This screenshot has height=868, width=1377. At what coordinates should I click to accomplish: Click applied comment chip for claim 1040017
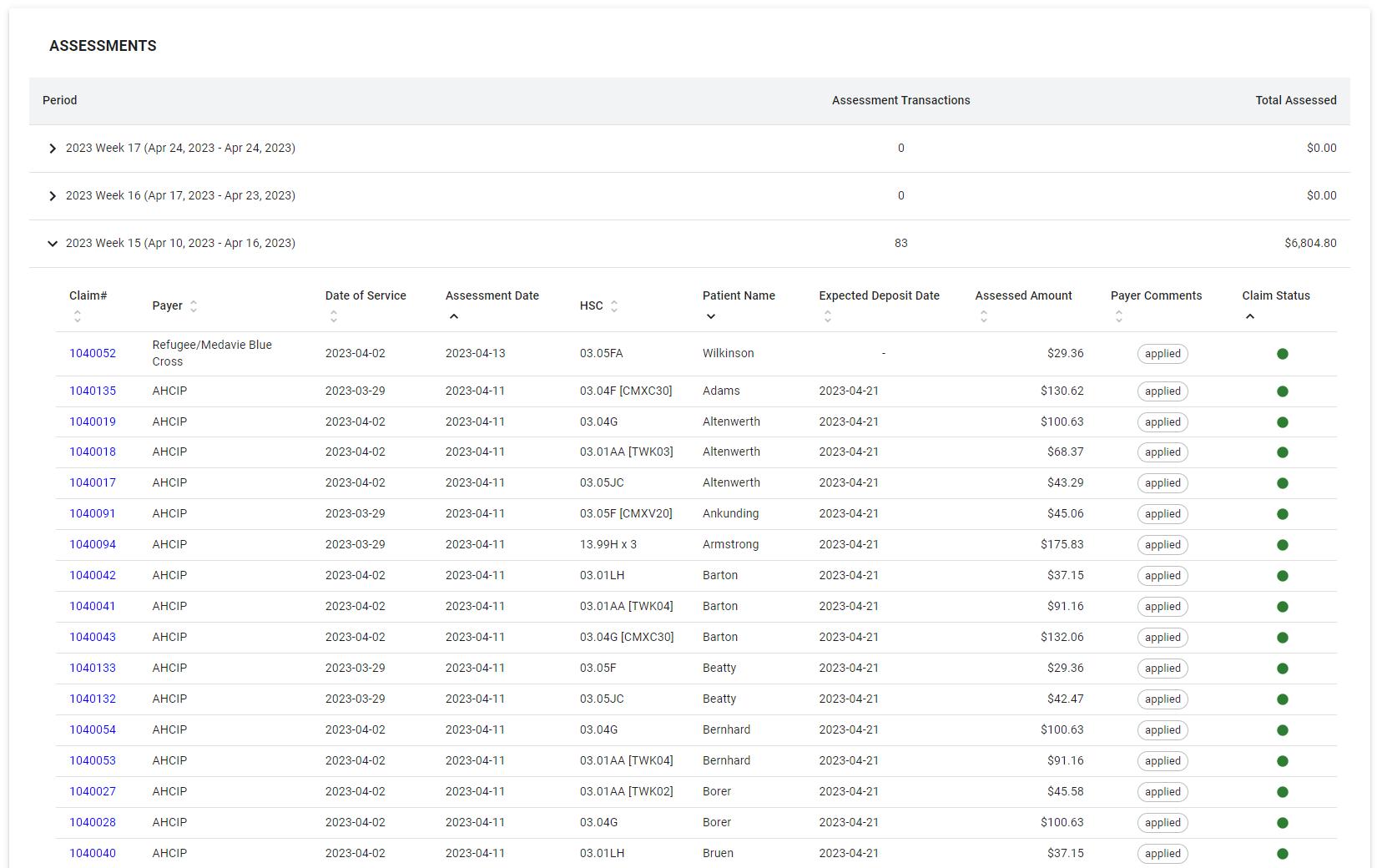pos(1163,483)
